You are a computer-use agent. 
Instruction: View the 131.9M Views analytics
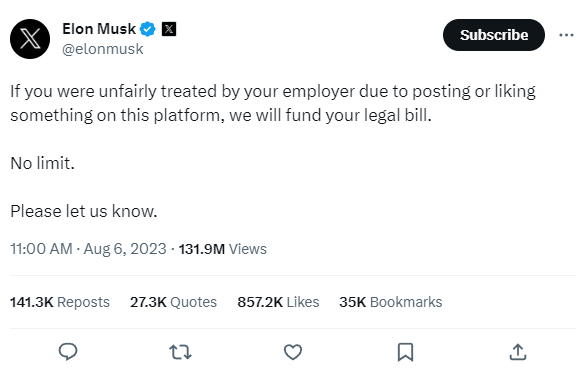click(x=223, y=249)
